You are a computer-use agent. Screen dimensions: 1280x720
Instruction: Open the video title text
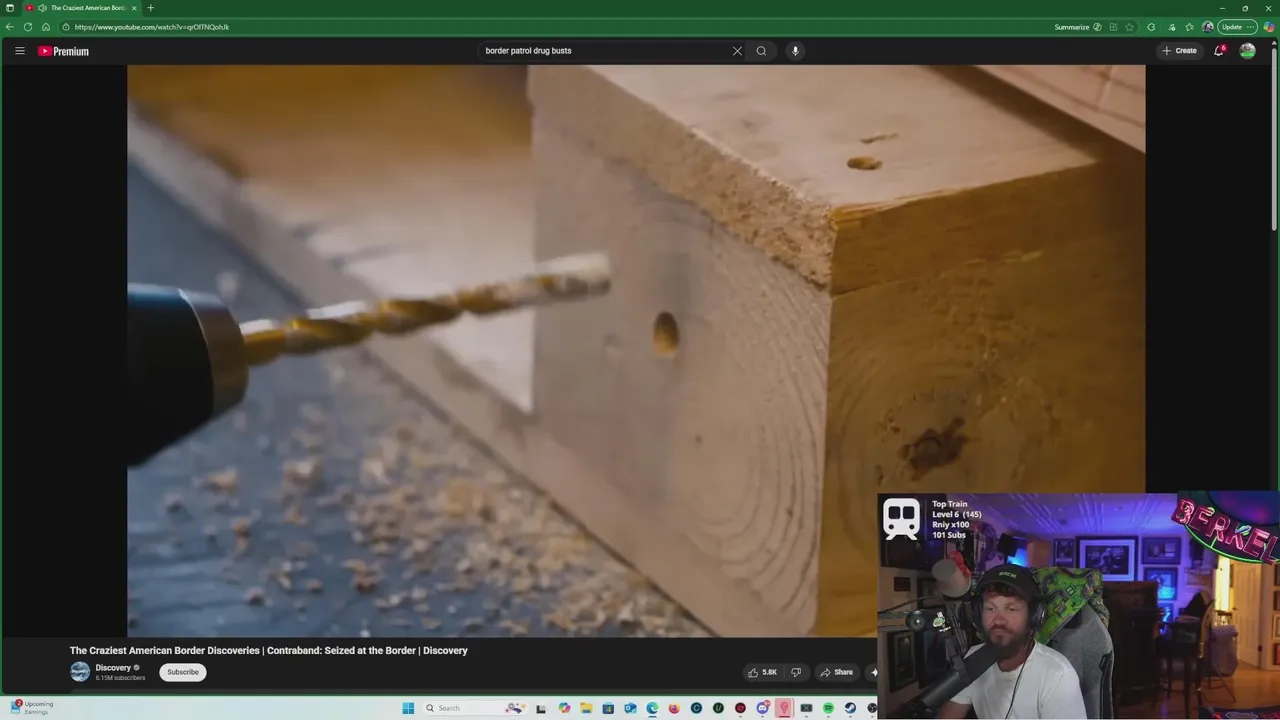tap(268, 650)
